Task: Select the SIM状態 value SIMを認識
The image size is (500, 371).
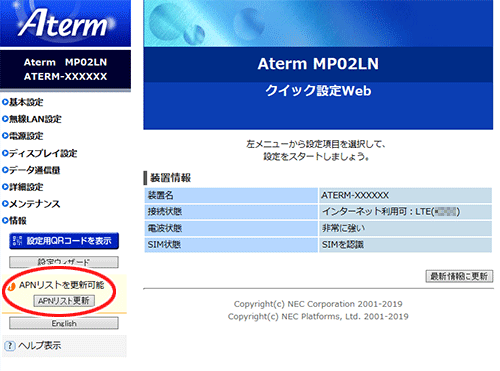Action: coord(343,245)
